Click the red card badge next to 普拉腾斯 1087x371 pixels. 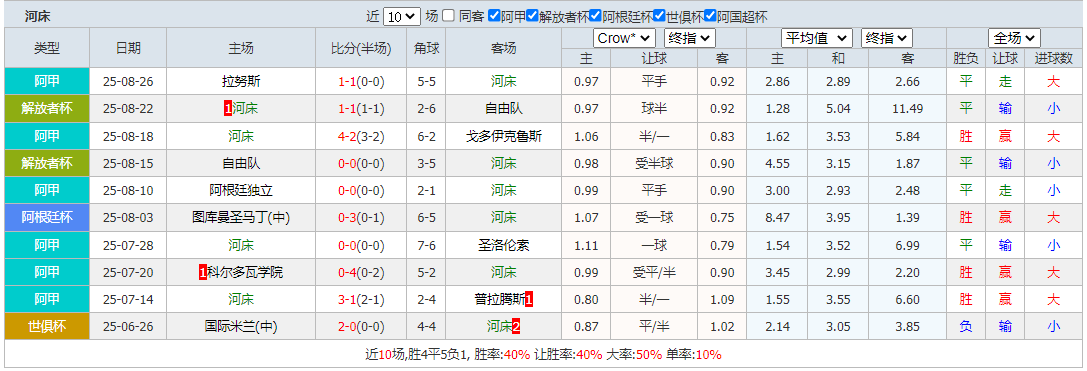click(x=529, y=300)
